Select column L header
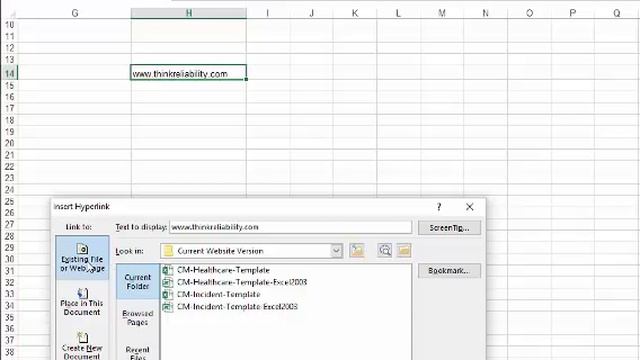This screenshot has height=360, width=640. (x=398, y=13)
